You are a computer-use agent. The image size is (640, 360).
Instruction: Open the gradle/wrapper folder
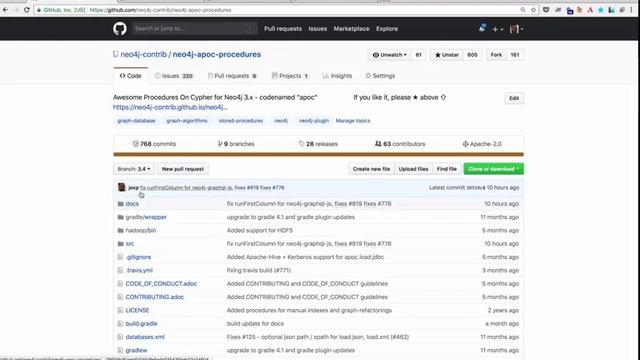click(x=146, y=217)
